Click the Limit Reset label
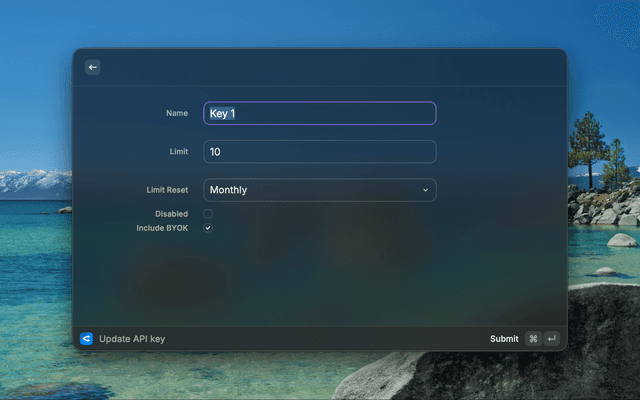The width and height of the screenshot is (640, 400). click(167, 190)
